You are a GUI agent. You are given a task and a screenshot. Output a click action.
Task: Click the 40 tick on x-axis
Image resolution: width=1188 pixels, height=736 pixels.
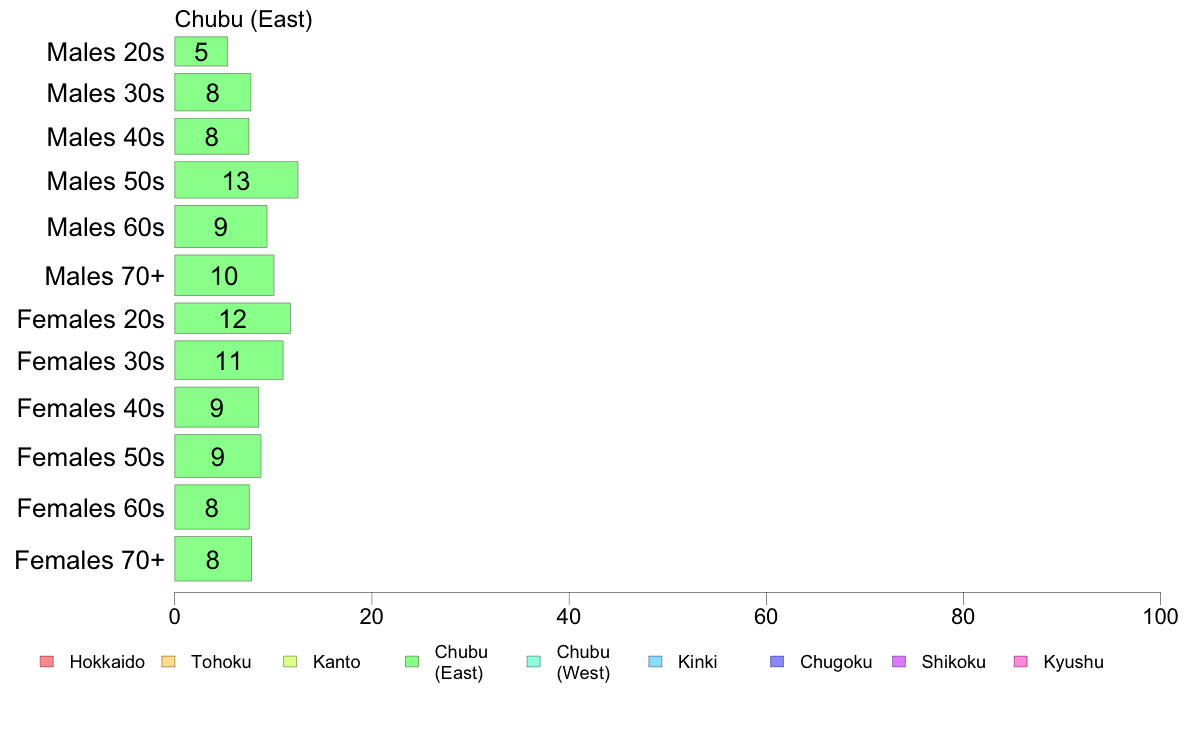point(569,616)
